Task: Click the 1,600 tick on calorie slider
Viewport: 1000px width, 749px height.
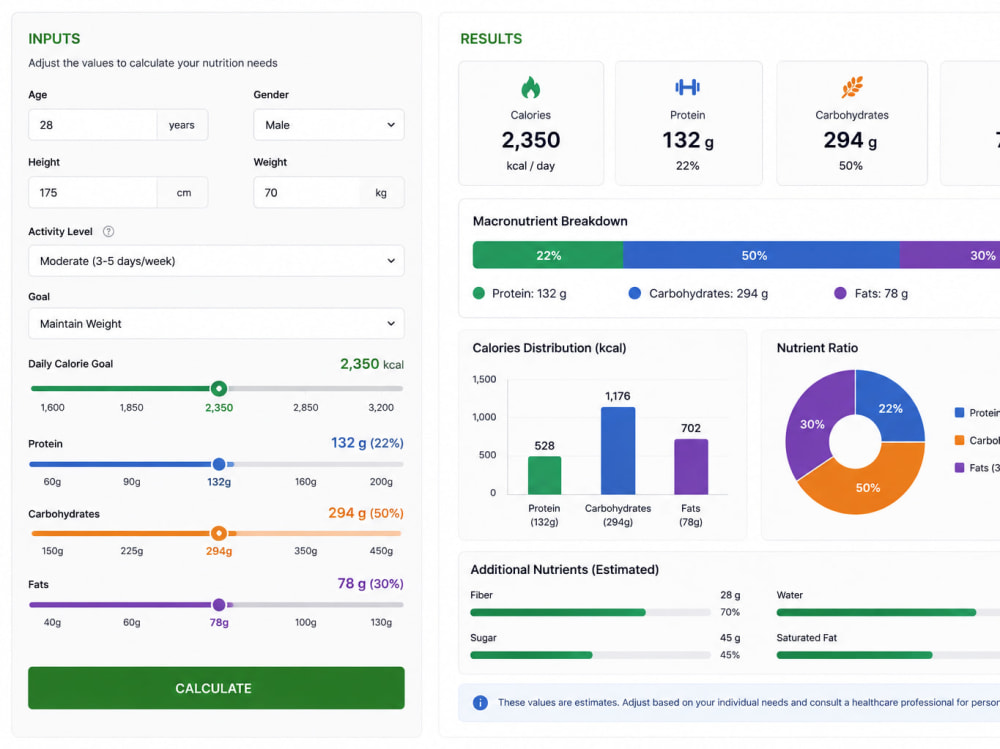Action: coord(52,407)
